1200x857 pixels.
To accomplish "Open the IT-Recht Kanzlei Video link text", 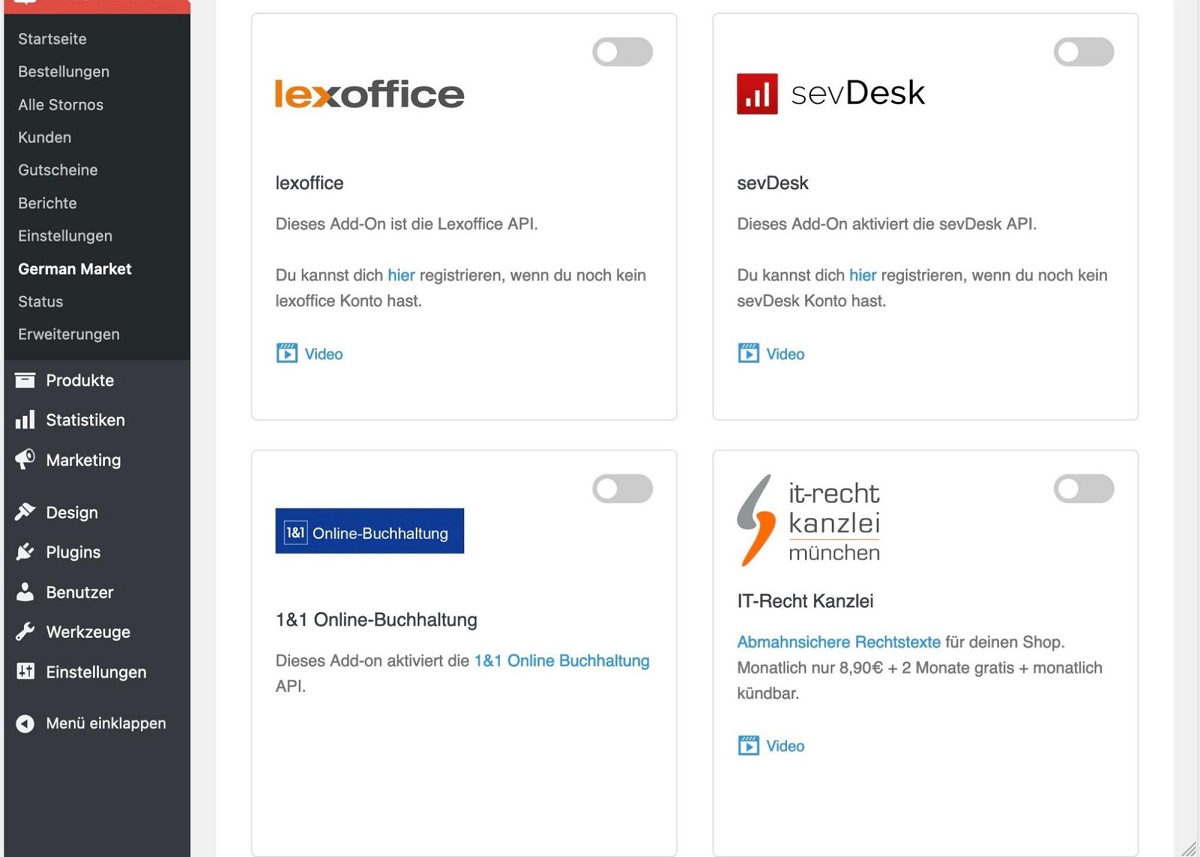I will point(785,746).
